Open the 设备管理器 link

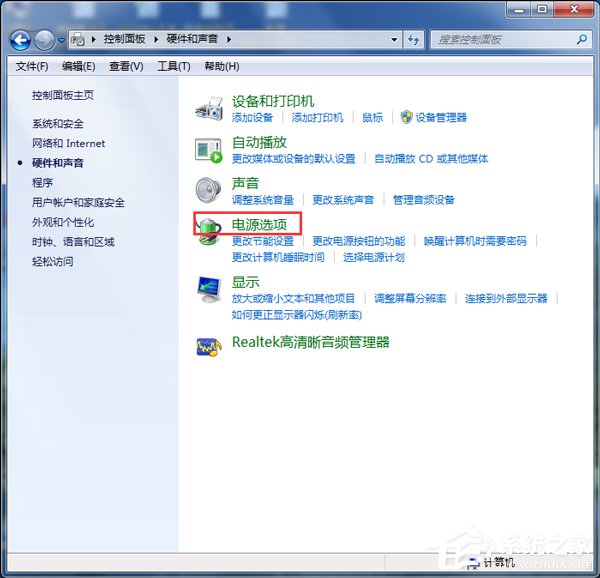tap(441, 117)
